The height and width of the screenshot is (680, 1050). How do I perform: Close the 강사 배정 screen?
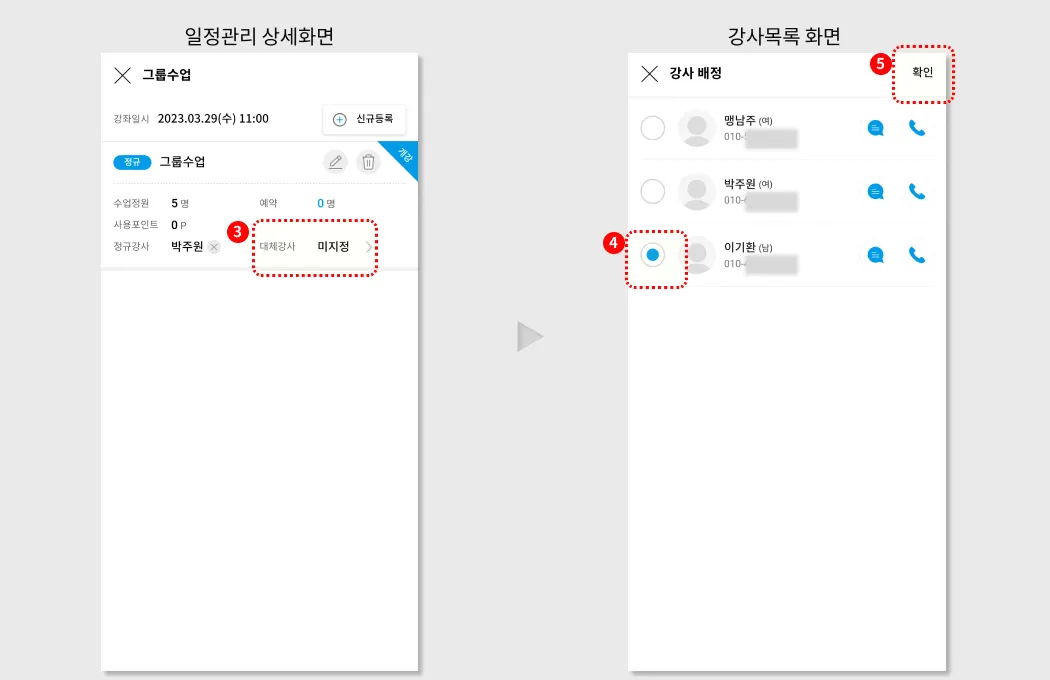coord(650,74)
